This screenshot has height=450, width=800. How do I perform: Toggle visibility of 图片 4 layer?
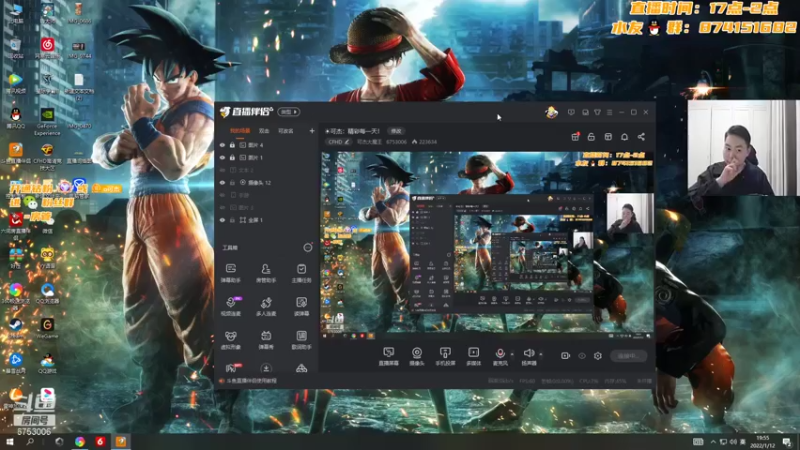(222, 145)
